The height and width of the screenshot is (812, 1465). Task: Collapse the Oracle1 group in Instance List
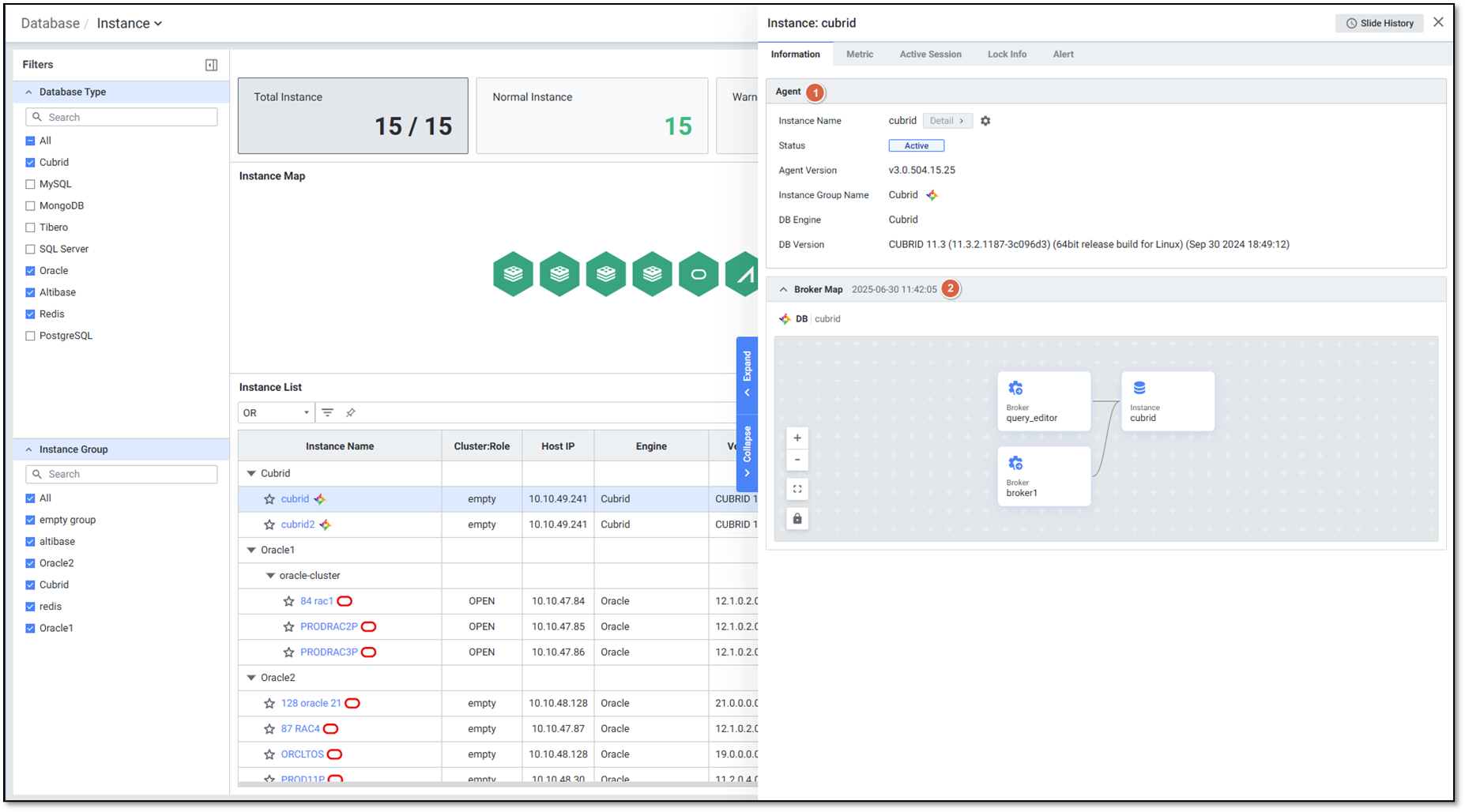251,550
